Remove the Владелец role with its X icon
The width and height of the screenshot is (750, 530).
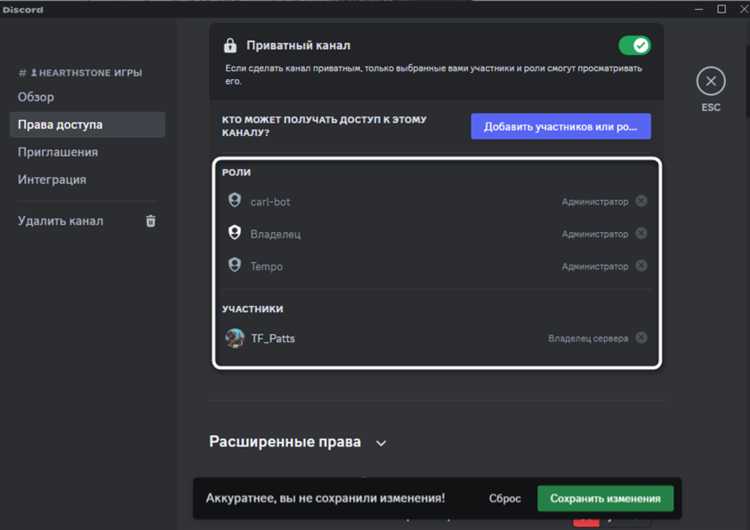(x=641, y=233)
